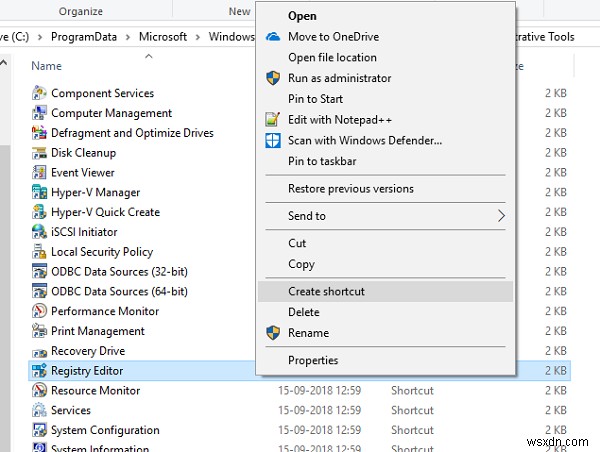The image size is (600, 452).
Task: Expand the chevron after Microsoft in breadcrumb
Action: pos(198,37)
